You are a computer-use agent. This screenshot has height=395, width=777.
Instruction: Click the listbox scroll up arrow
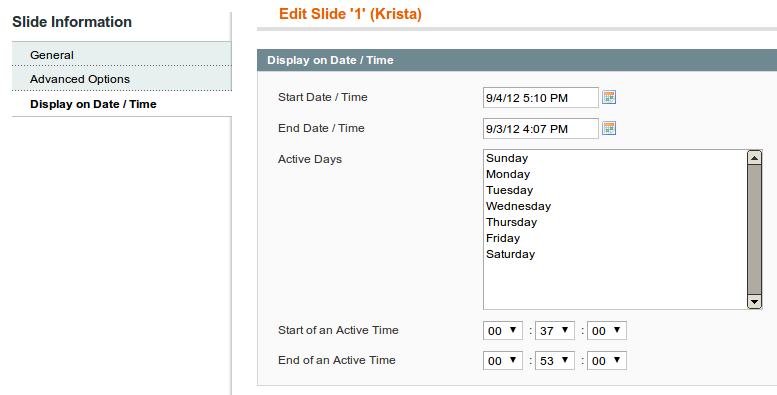[x=754, y=158]
